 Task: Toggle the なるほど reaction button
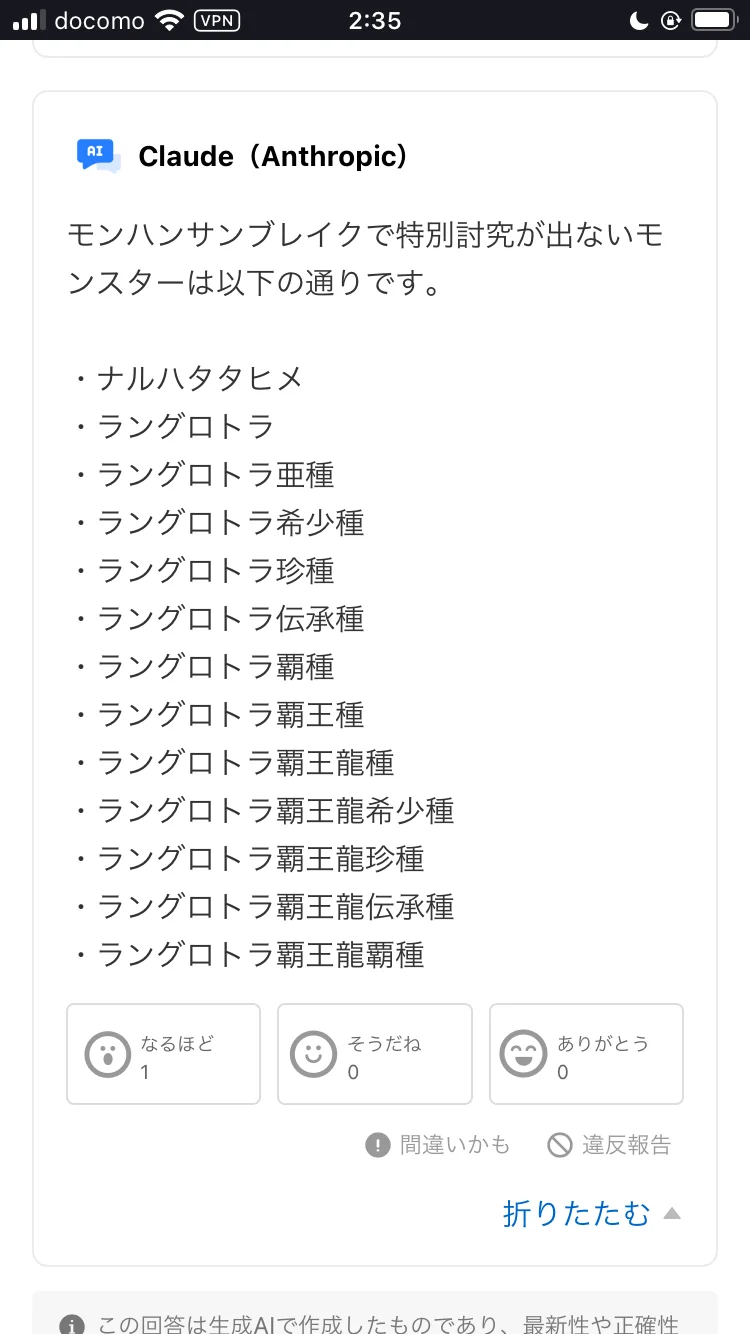coord(163,1054)
